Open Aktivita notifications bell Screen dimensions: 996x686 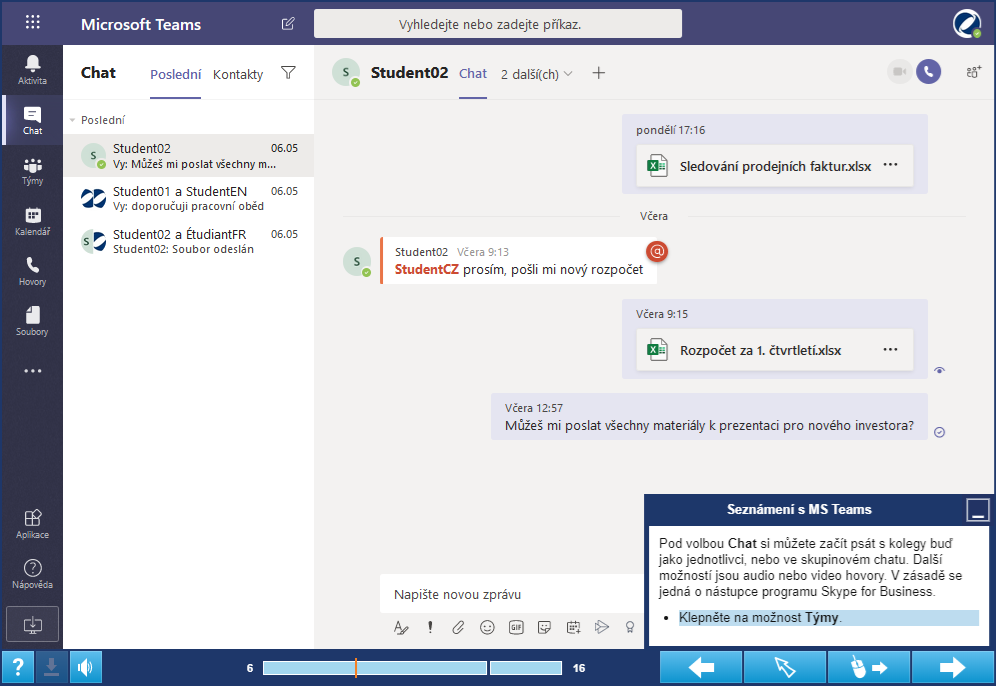point(32,69)
